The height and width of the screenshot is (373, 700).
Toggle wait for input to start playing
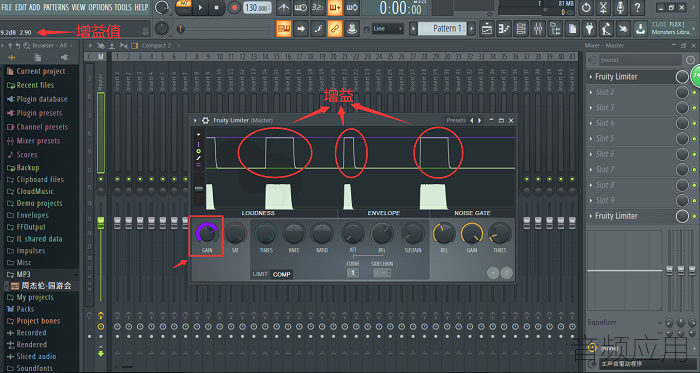coord(300,7)
